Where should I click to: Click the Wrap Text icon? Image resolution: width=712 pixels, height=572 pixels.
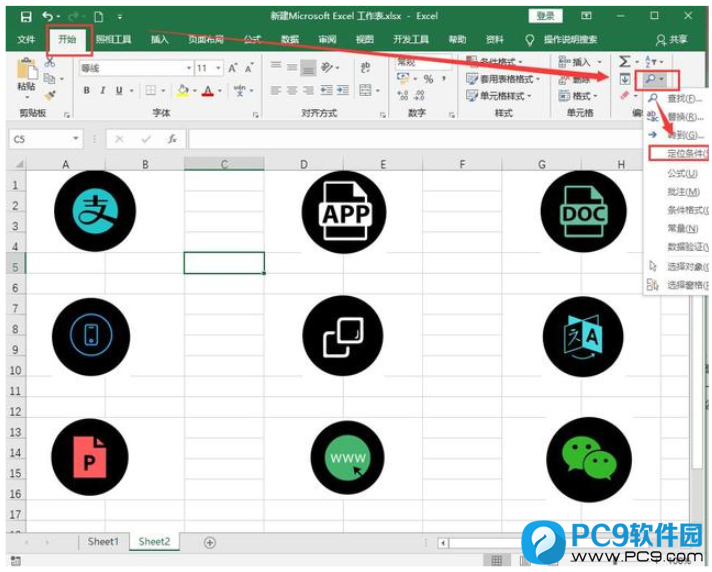(x=365, y=68)
